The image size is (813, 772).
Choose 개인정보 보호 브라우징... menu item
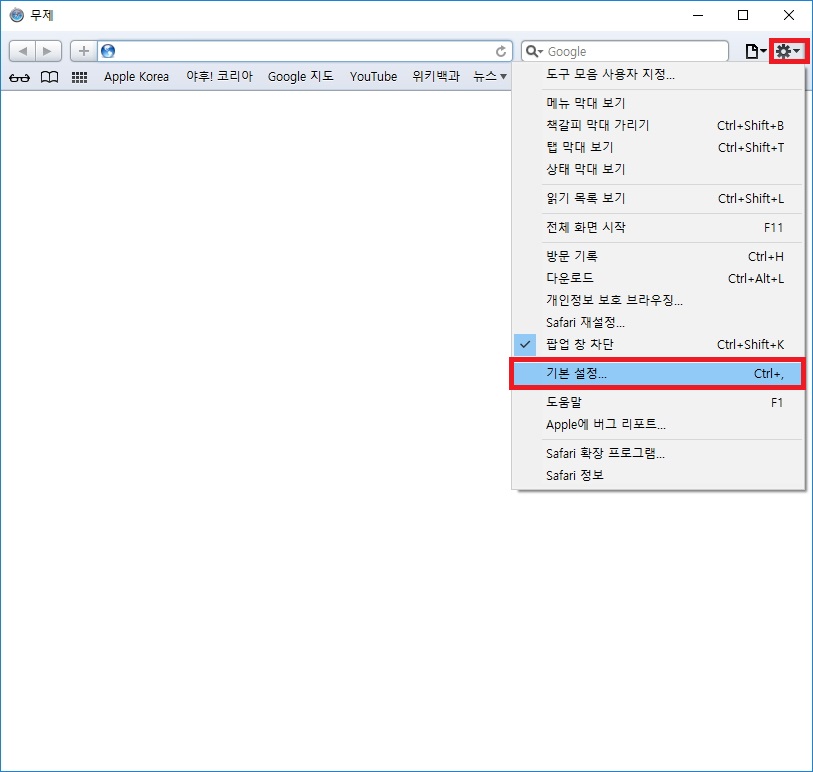point(658,300)
